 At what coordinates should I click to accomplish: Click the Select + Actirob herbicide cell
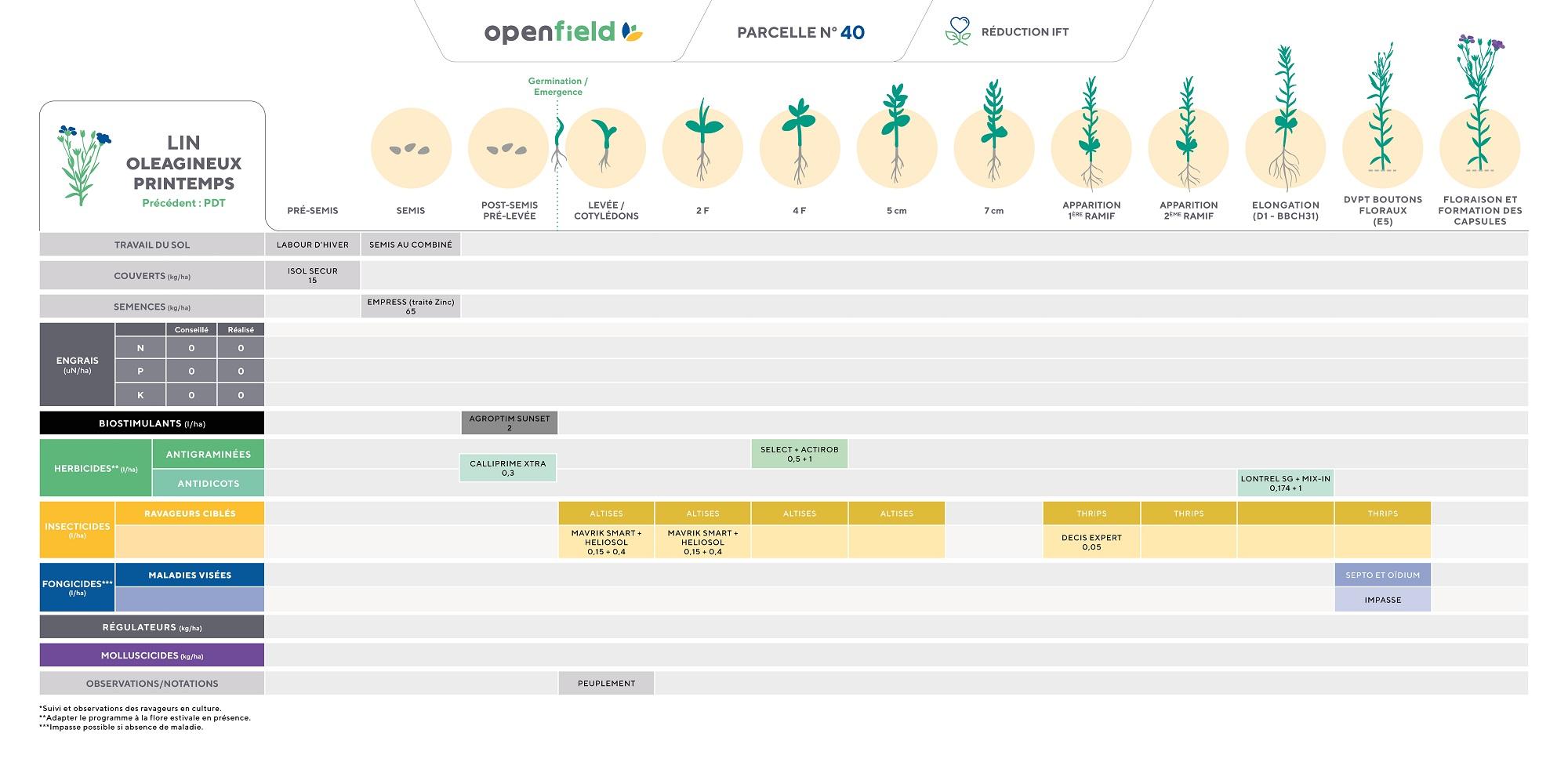(x=799, y=454)
